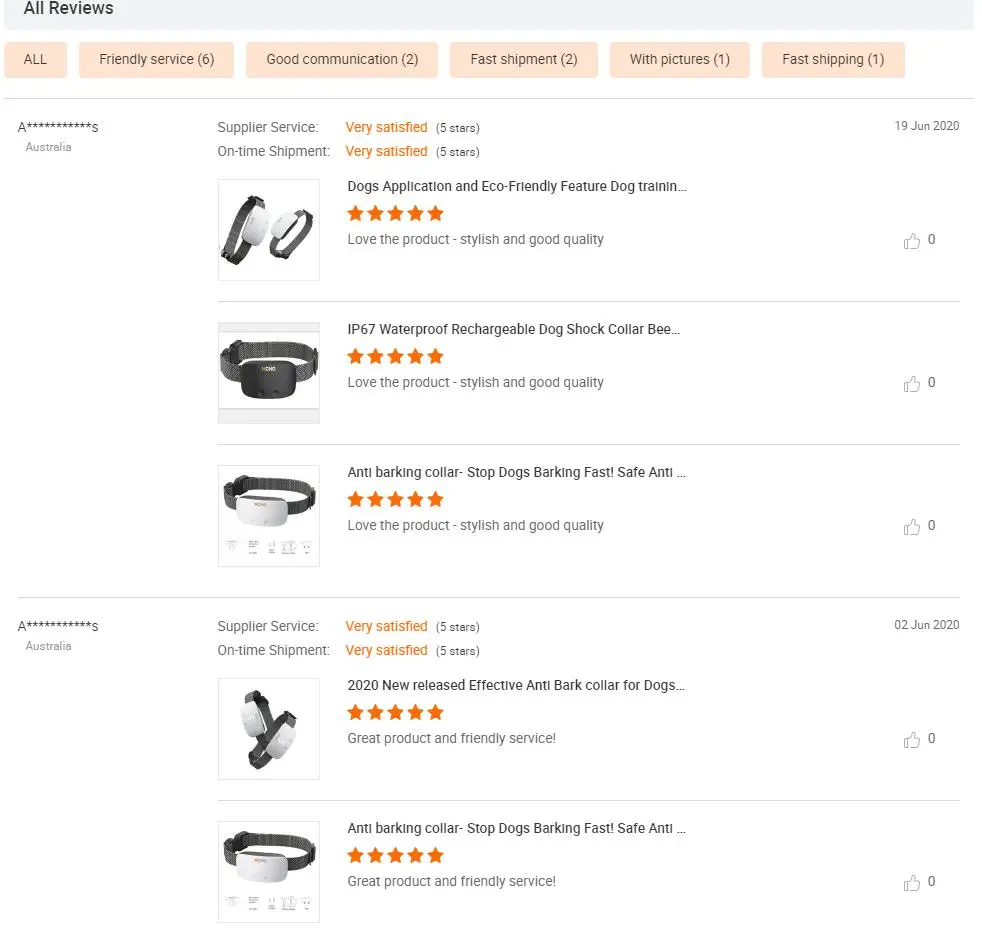This screenshot has height=928, width=982.
Task: Click the two white collars product thumbnail
Action: pos(269,230)
